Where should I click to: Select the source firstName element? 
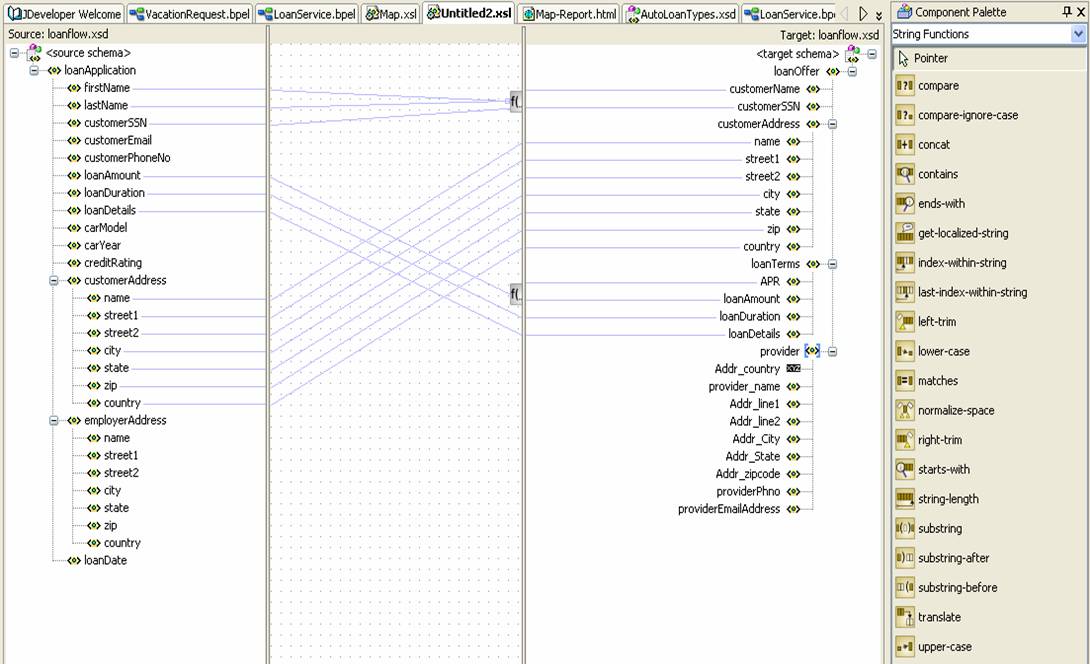pos(106,88)
